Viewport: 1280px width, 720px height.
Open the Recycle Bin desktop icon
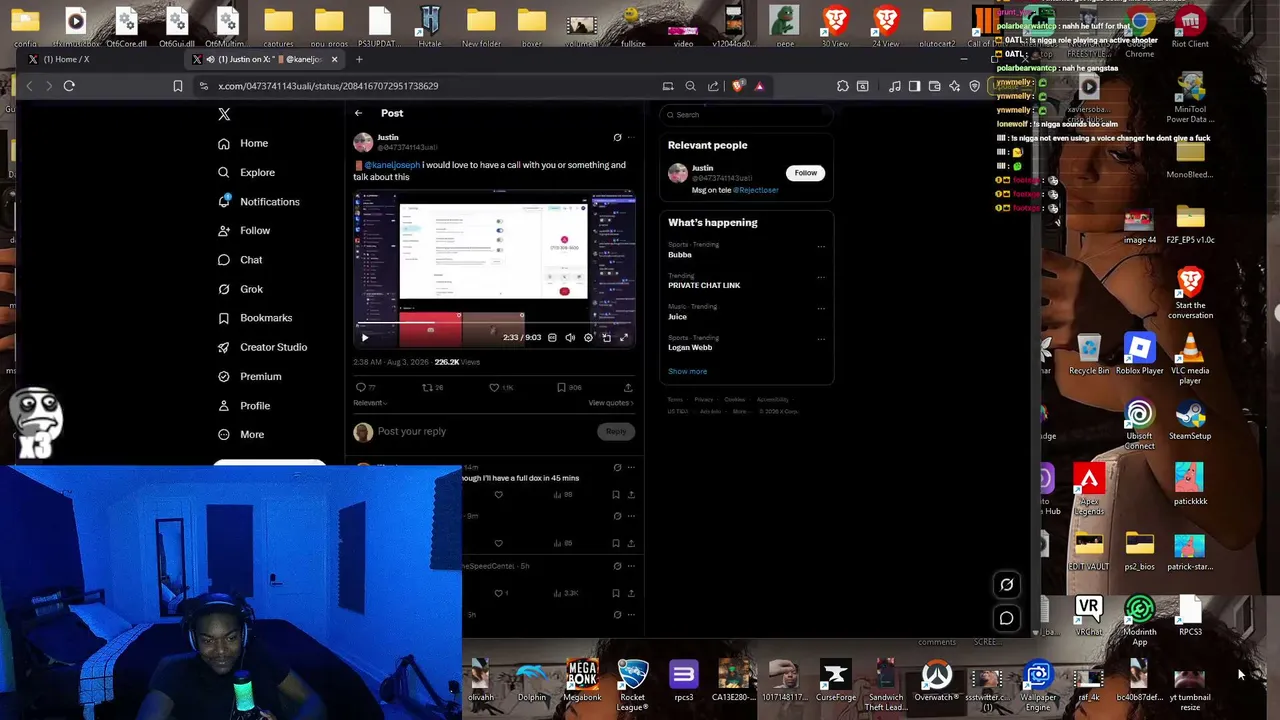(x=1089, y=355)
